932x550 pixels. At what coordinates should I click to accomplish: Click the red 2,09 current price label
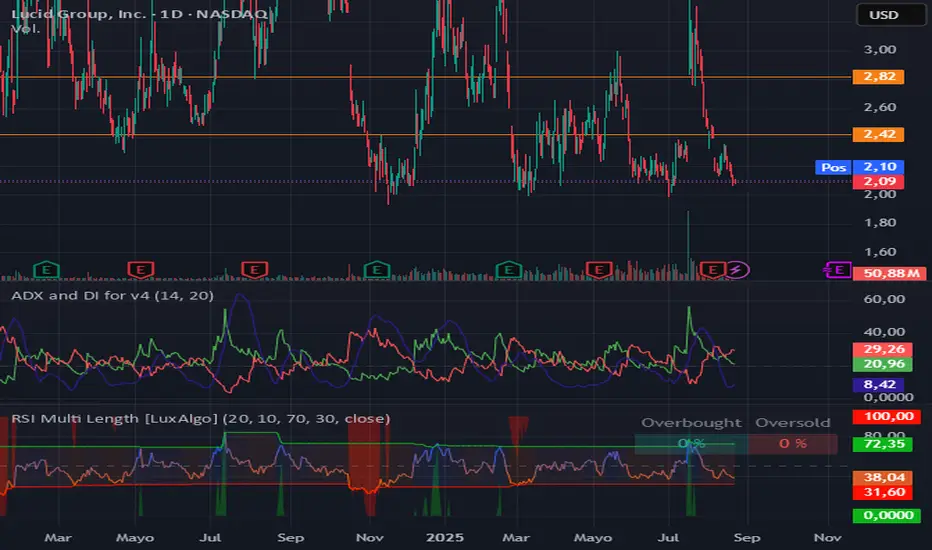pyautogui.click(x=879, y=182)
